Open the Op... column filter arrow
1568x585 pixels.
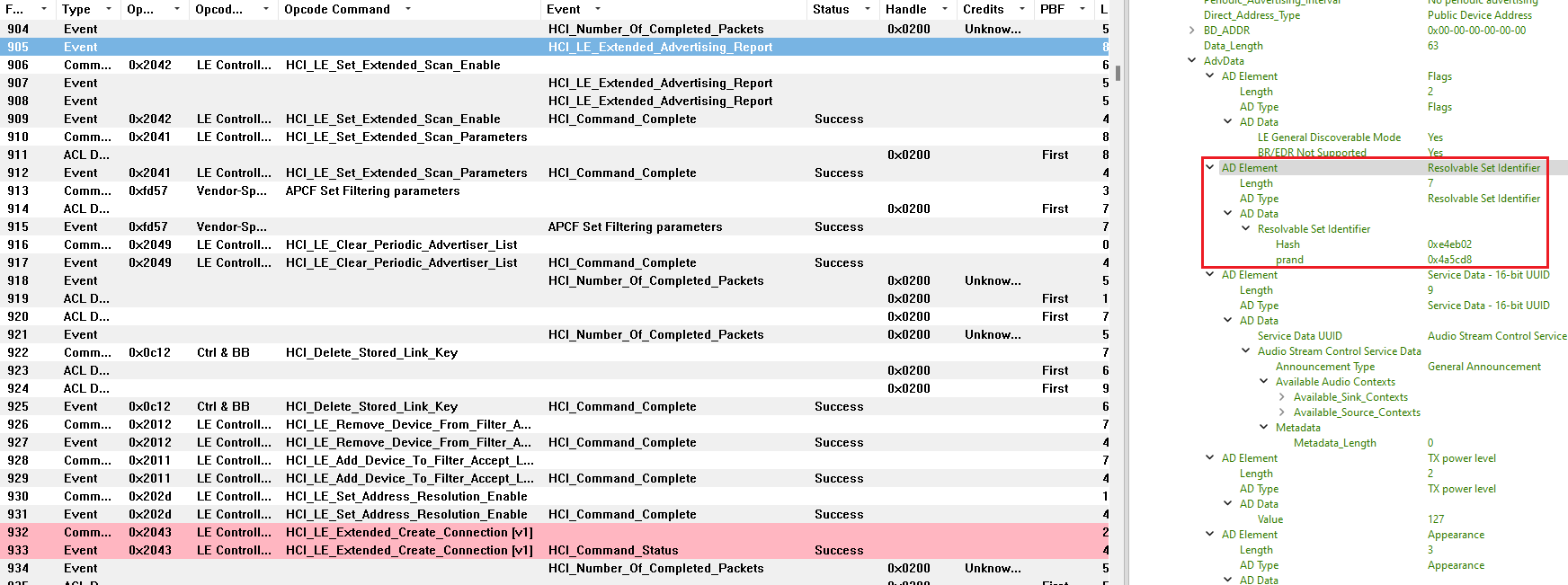(x=176, y=9)
